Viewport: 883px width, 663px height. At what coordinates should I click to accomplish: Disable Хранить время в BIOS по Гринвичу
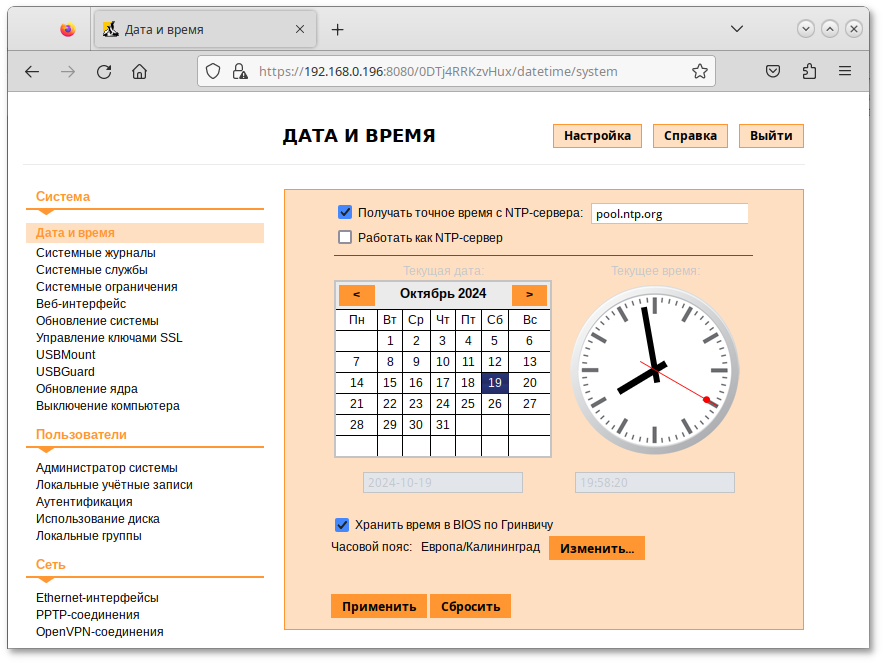(x=342, y=524)
